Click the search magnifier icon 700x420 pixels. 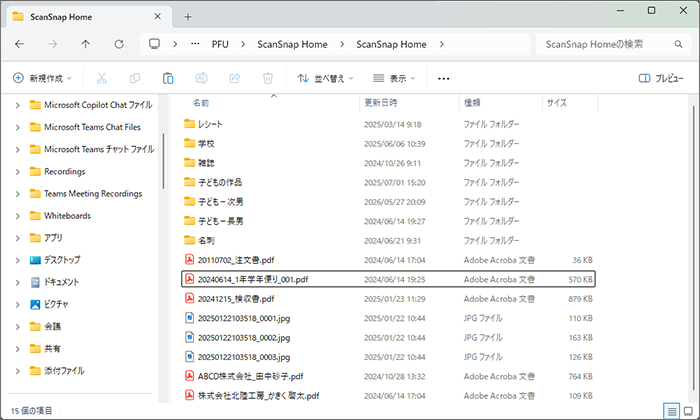(x=678, y=44)
